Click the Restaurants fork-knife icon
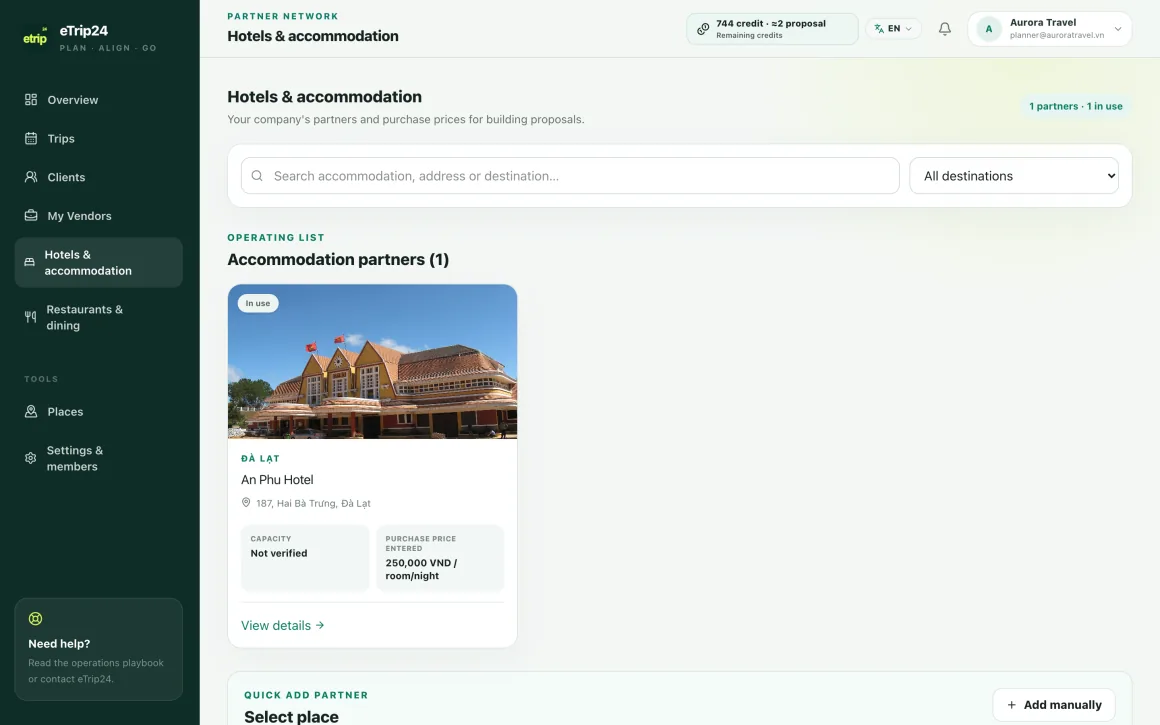 30,317
